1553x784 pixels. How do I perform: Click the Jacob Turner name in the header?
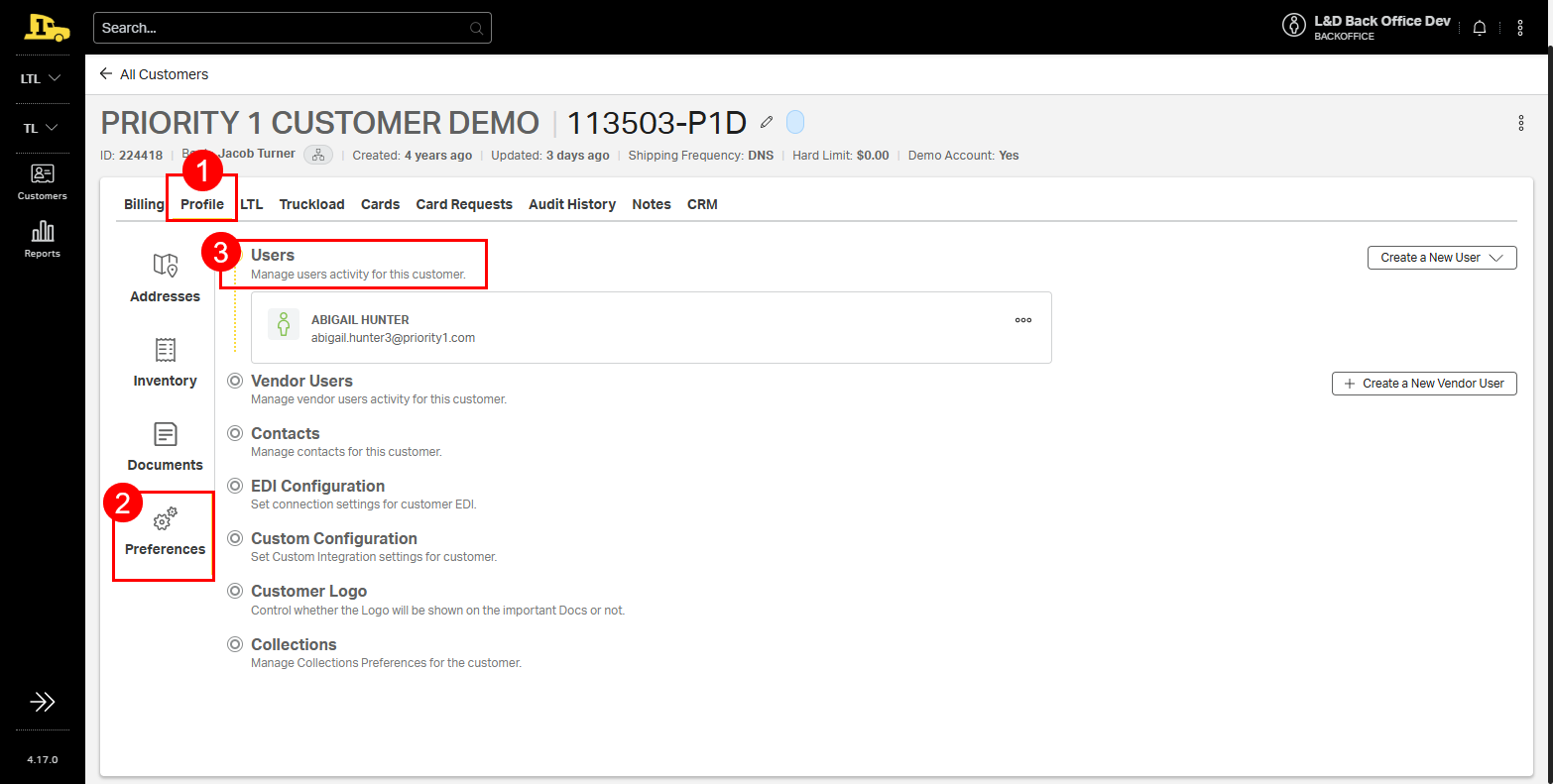tap(258, 154)
